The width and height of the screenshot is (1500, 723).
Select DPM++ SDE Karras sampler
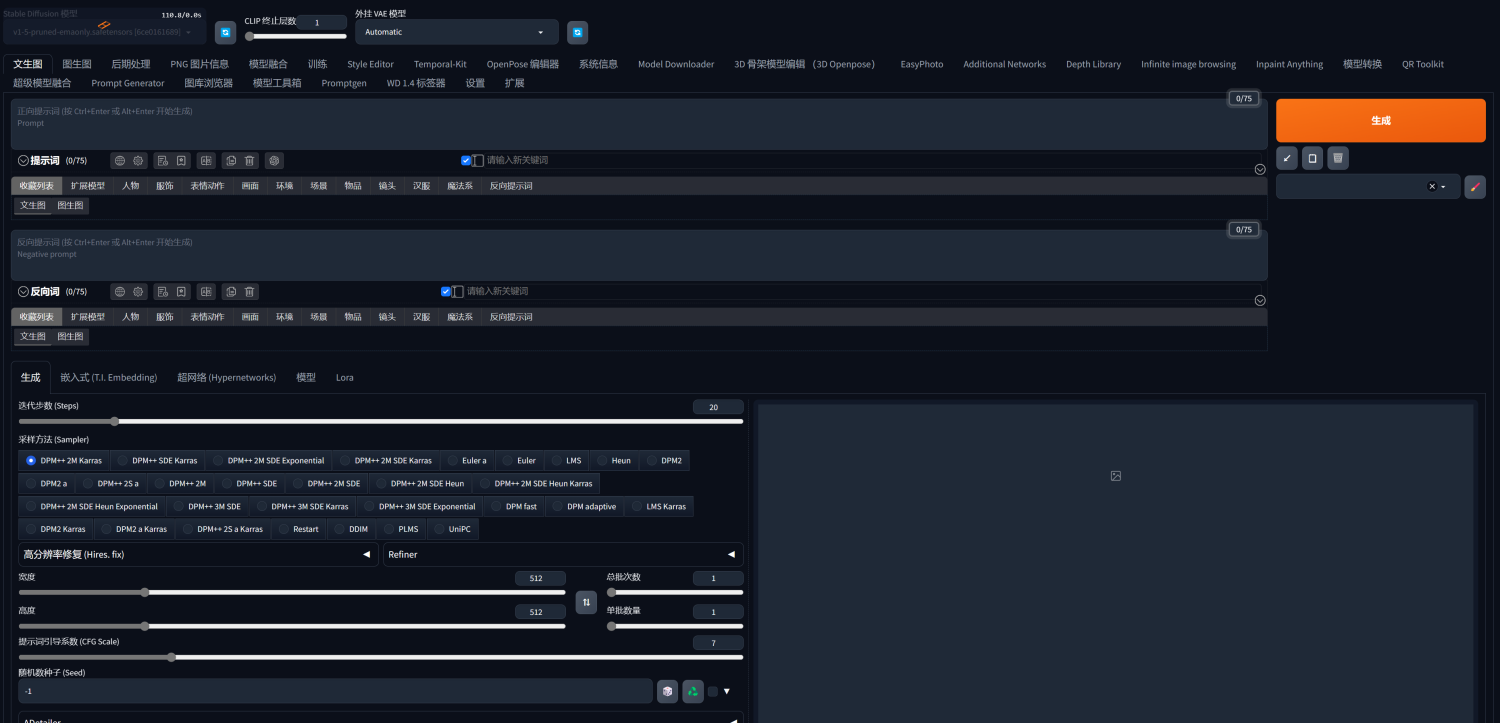(158, 461)
